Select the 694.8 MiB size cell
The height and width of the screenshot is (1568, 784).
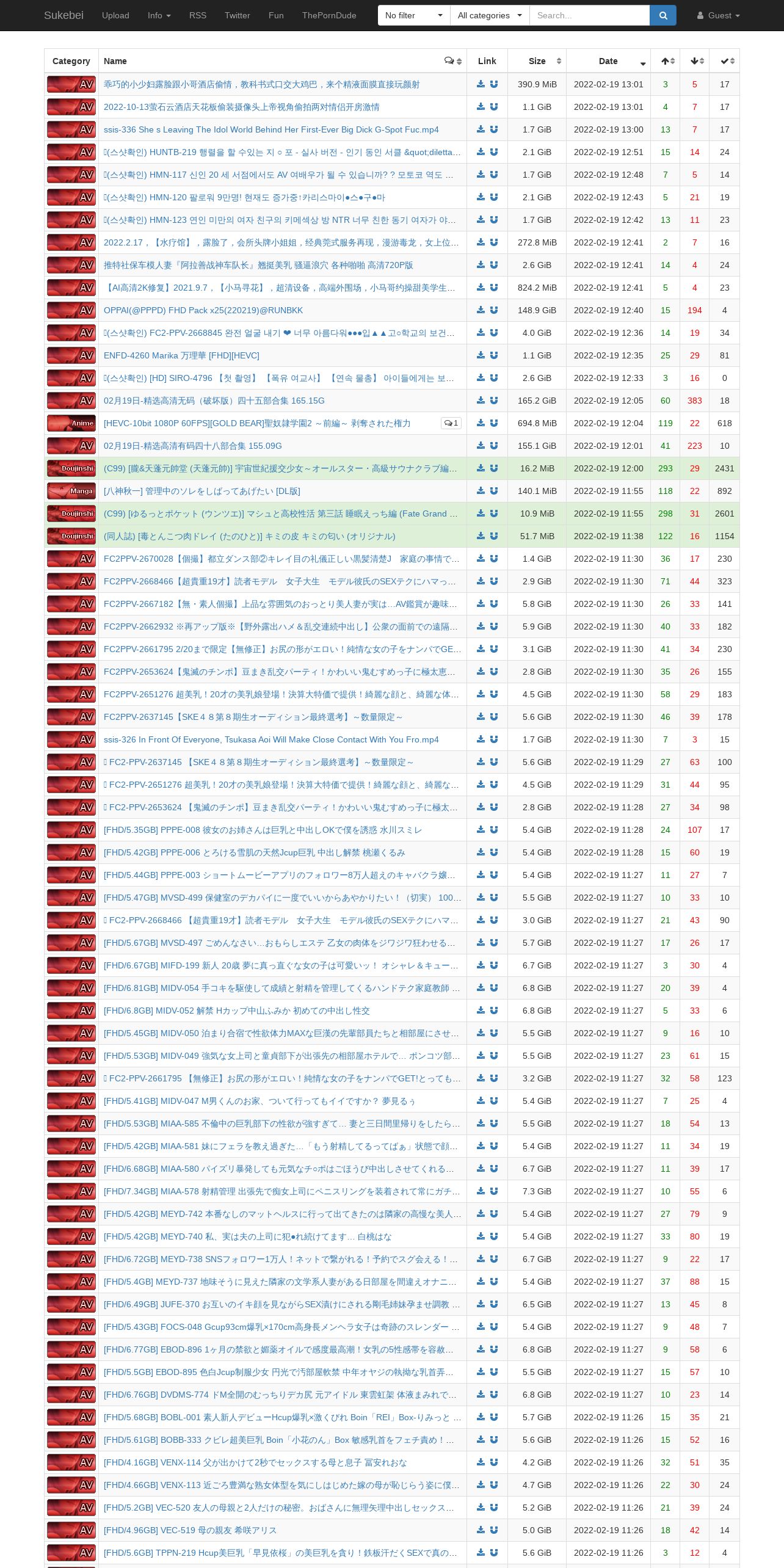tap(537, 423)
